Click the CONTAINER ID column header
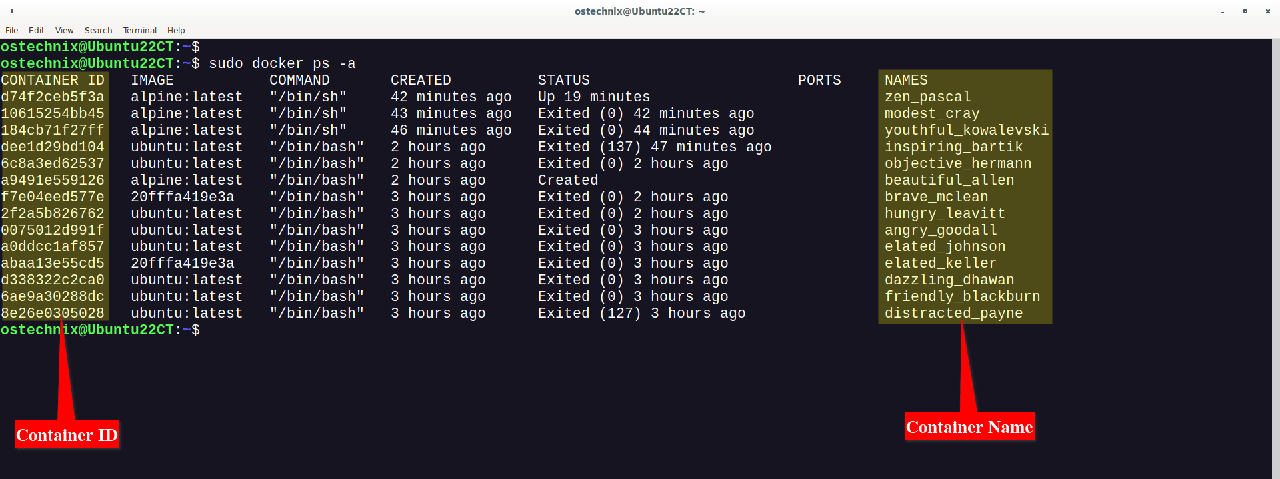Viewport: 1280px width, 479px height. tap(52, 80)
